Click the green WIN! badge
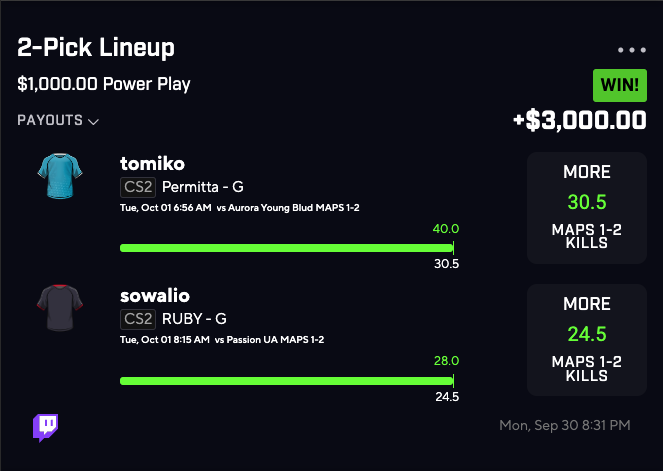This screenshot has height=471, width=663. (x=620, y=85)
